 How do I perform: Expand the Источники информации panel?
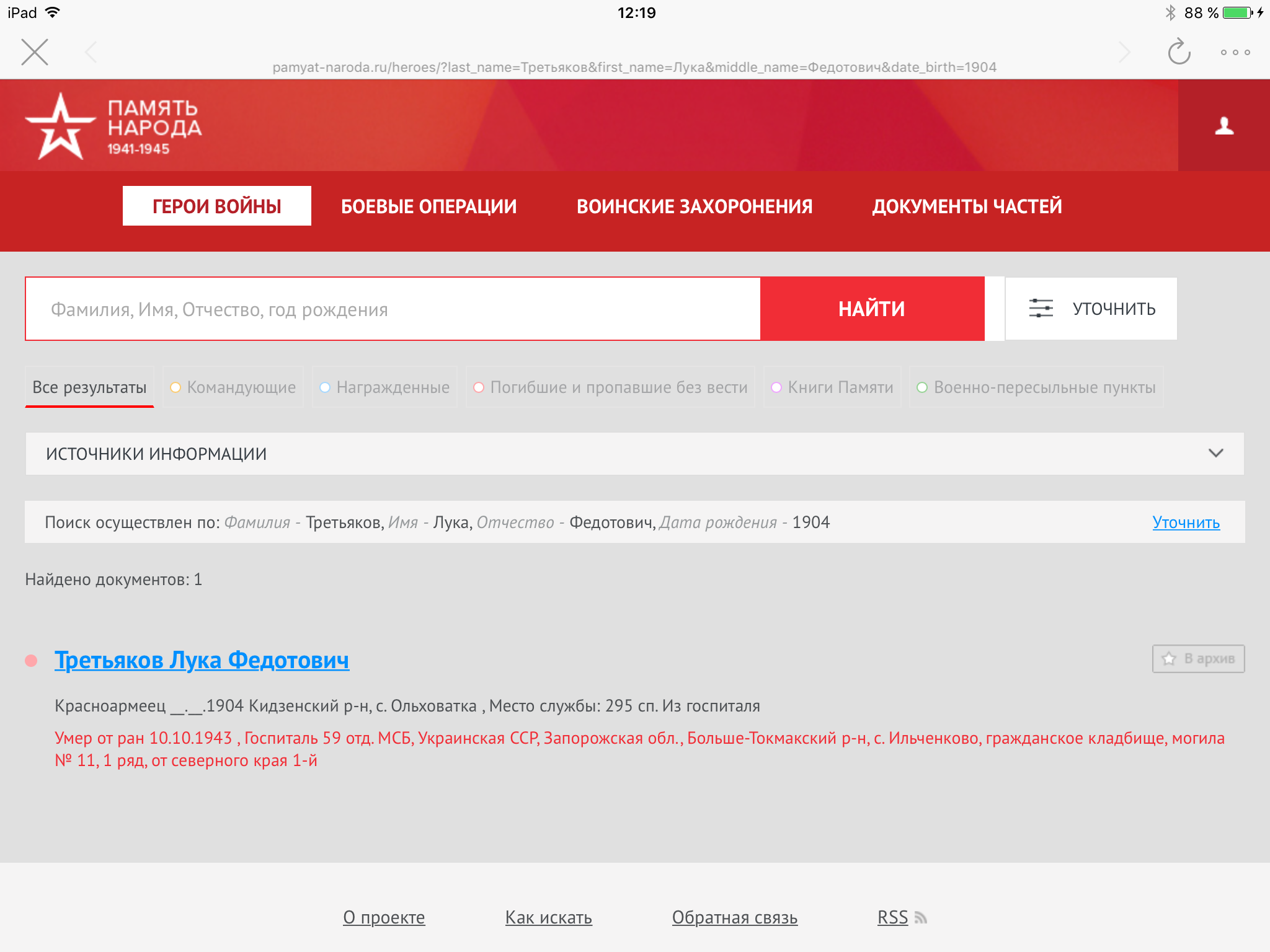tap(1215, 454)
